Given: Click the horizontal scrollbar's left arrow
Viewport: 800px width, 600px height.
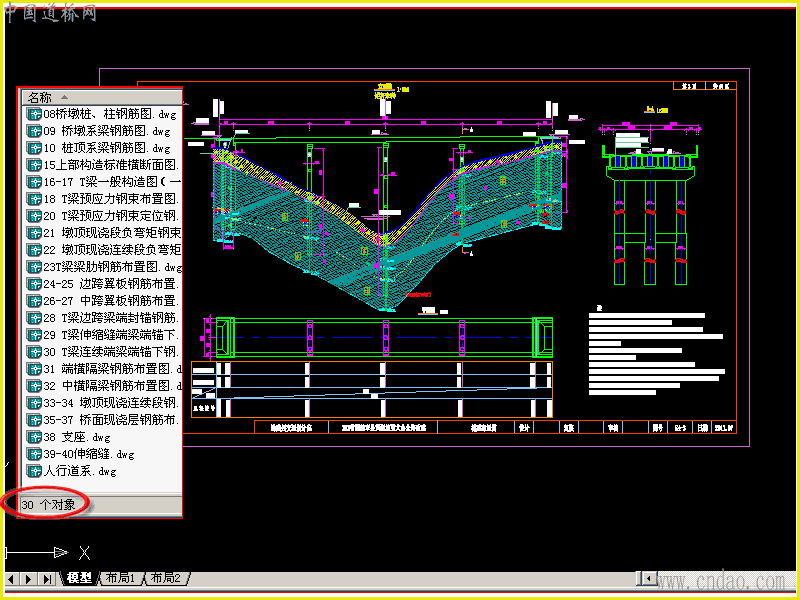Looking at the screenshot, I should click(648, 579).
